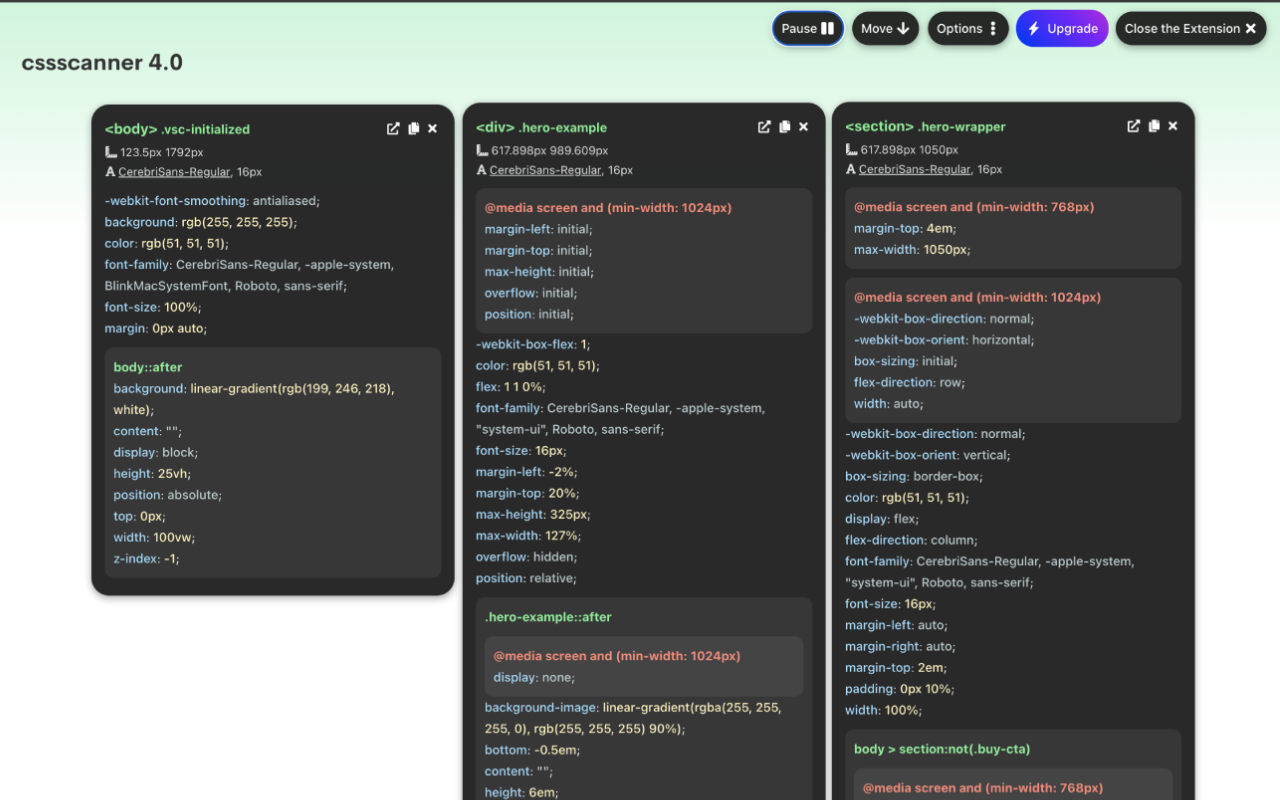Viewport: 1280px width, 800px height.
Task: Open the .hero-example card externally
Action: point(764,127)
